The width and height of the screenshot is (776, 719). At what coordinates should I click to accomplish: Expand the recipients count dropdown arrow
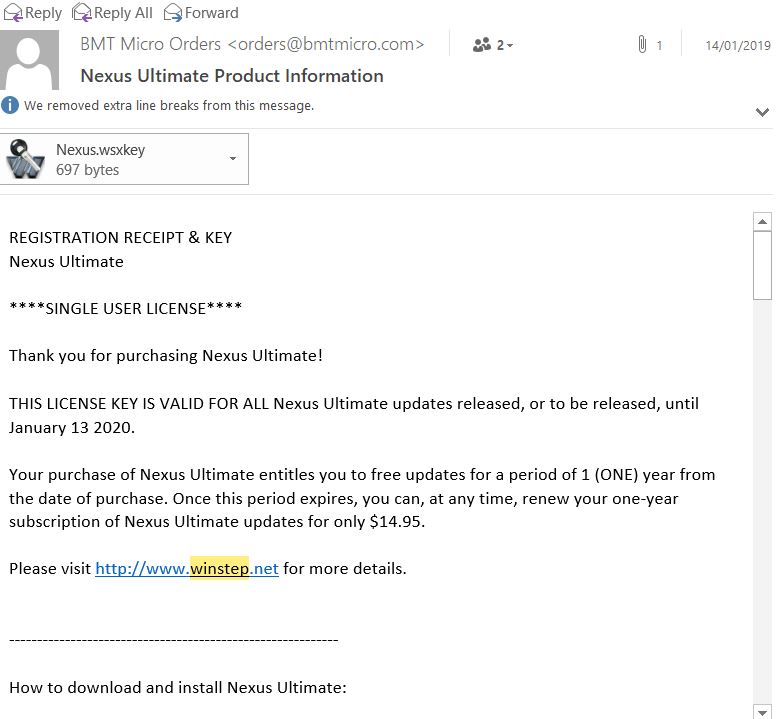click(x=509, y=46)
